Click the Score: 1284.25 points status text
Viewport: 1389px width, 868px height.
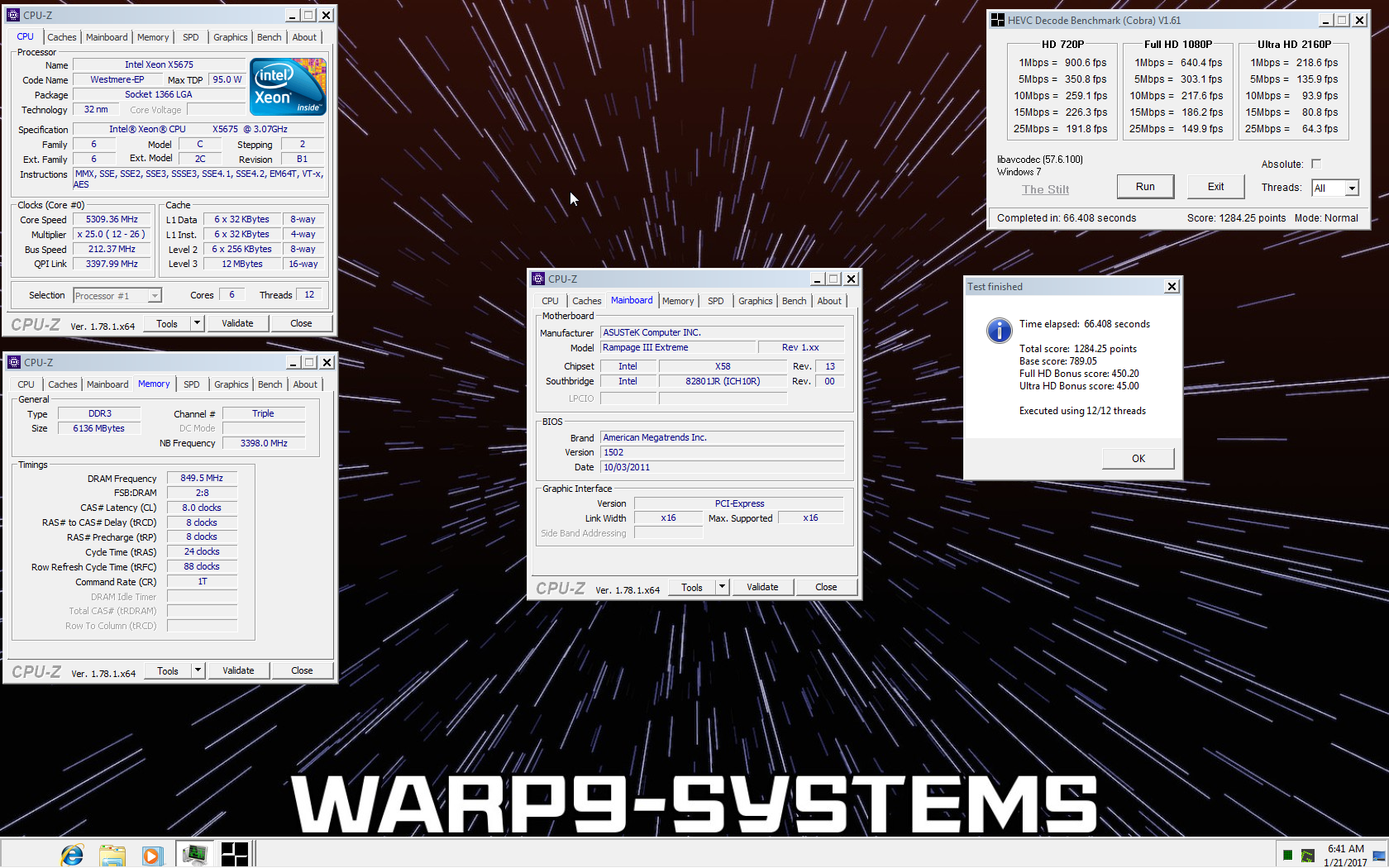(1236, 218)
